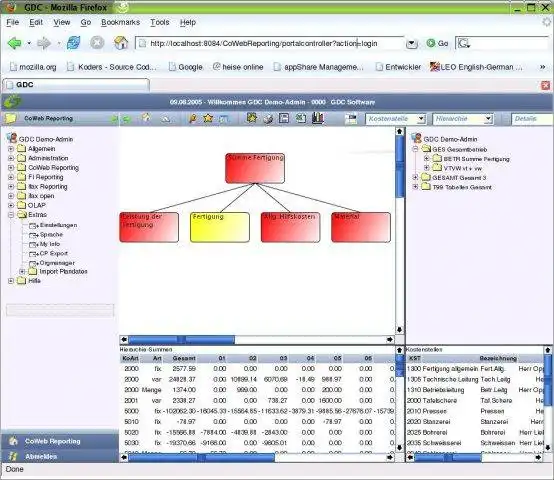Select the red Summe Fertigung box
The width and height of the screenshot is (554, 480).
coord(255,168)
